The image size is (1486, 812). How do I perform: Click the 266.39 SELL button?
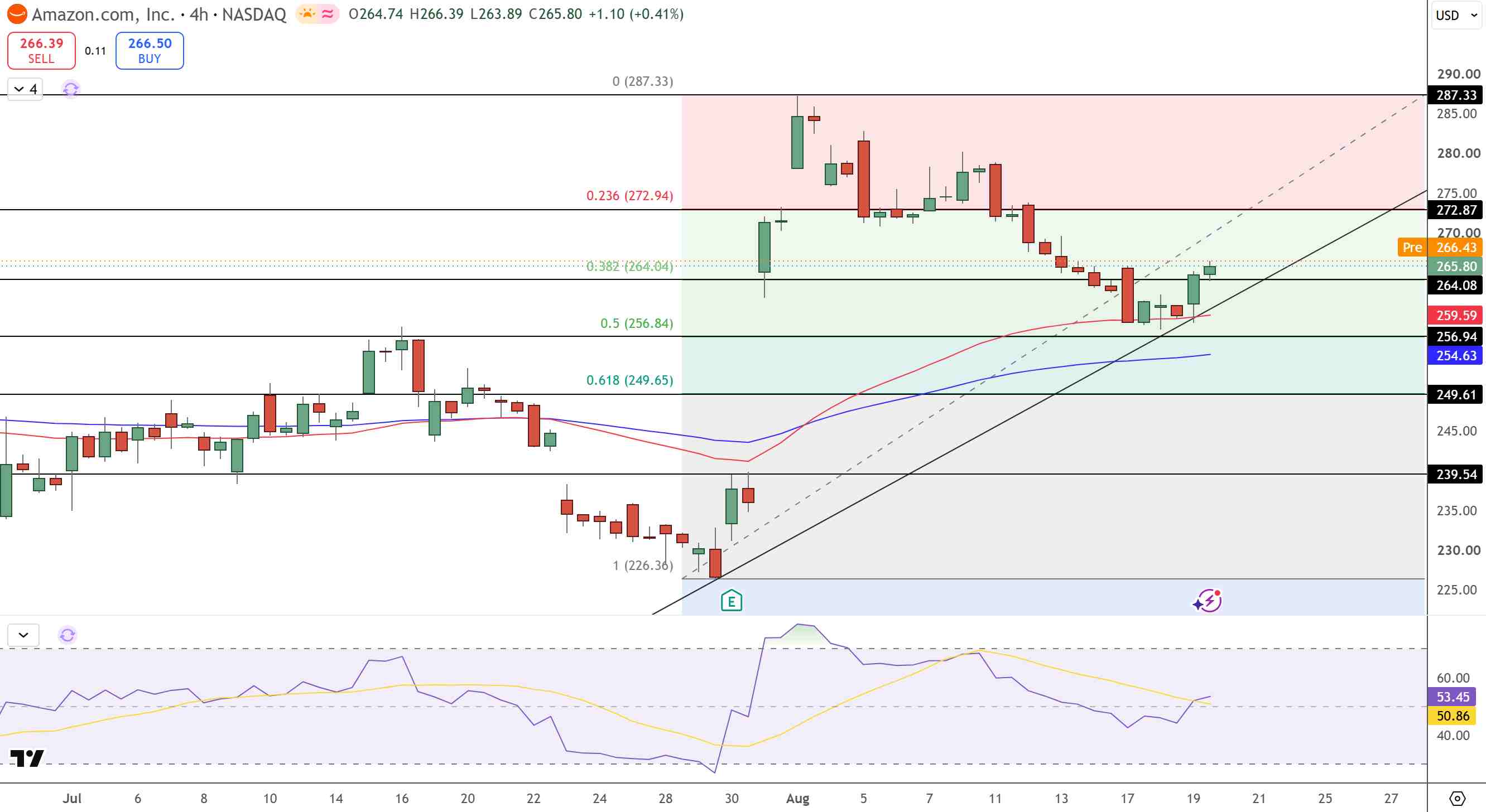click(x=41, y=51)
